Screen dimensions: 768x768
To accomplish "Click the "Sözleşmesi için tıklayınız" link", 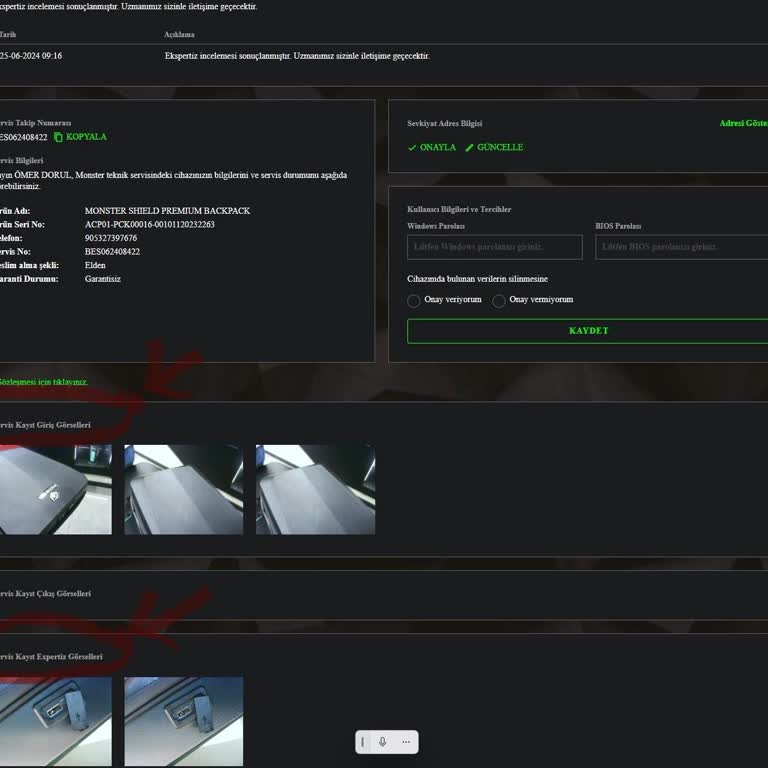I will coord(44,382).
